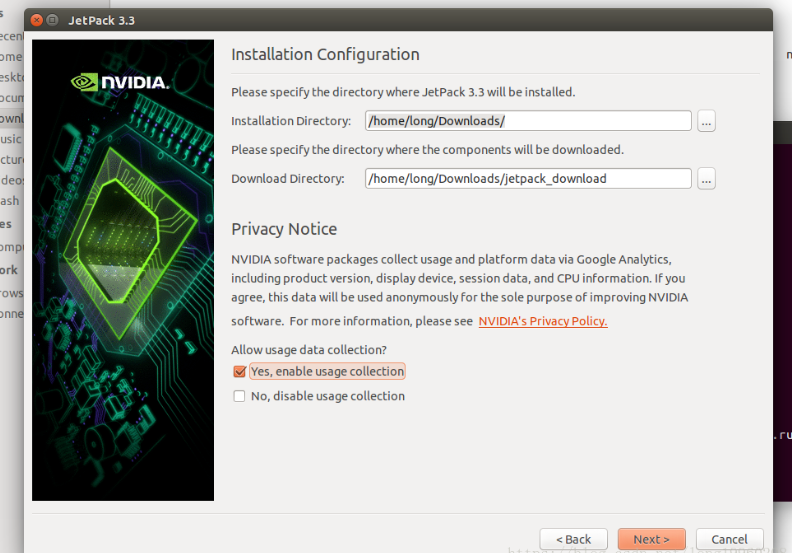792x553 pixels.
Task: Click the 'Installation Configuration' heading
Action: pyautogui.click(x=325, y=55)
